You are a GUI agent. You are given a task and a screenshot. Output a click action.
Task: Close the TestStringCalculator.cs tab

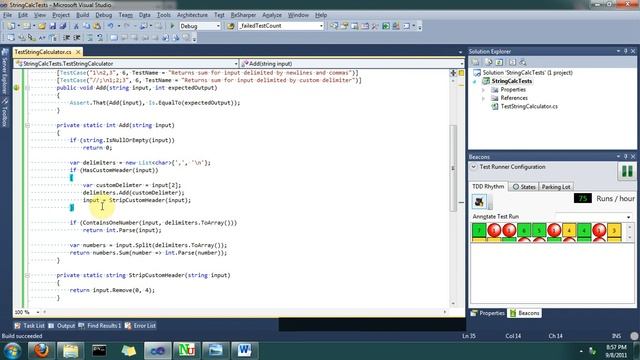coord(78,52)
